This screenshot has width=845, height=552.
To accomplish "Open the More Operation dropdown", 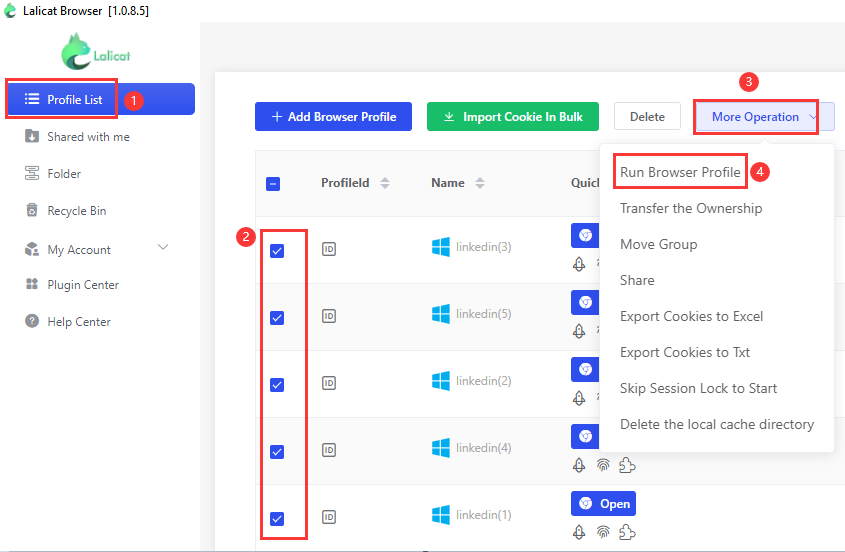I will pyautogui.click(x=765, y=116).
